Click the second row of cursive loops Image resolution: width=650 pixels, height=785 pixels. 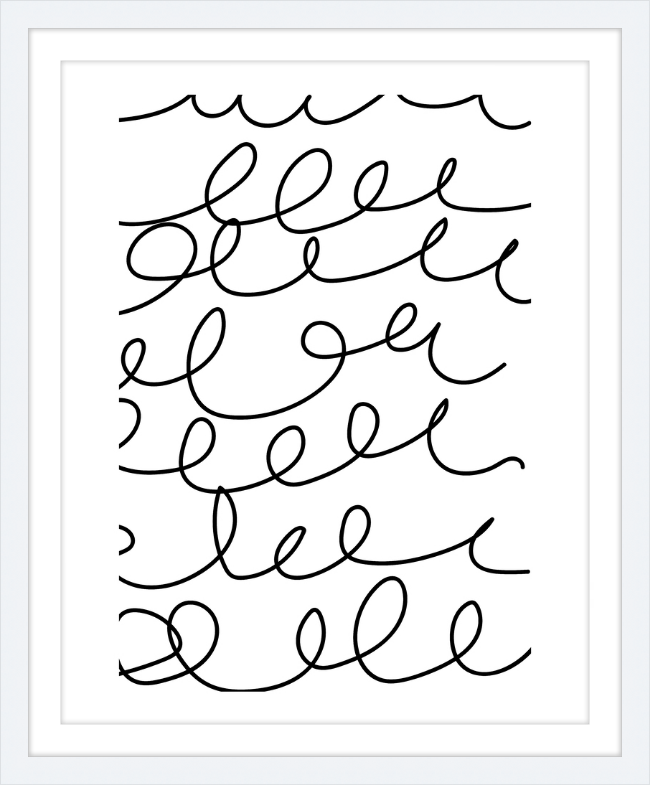click(324, 188)
